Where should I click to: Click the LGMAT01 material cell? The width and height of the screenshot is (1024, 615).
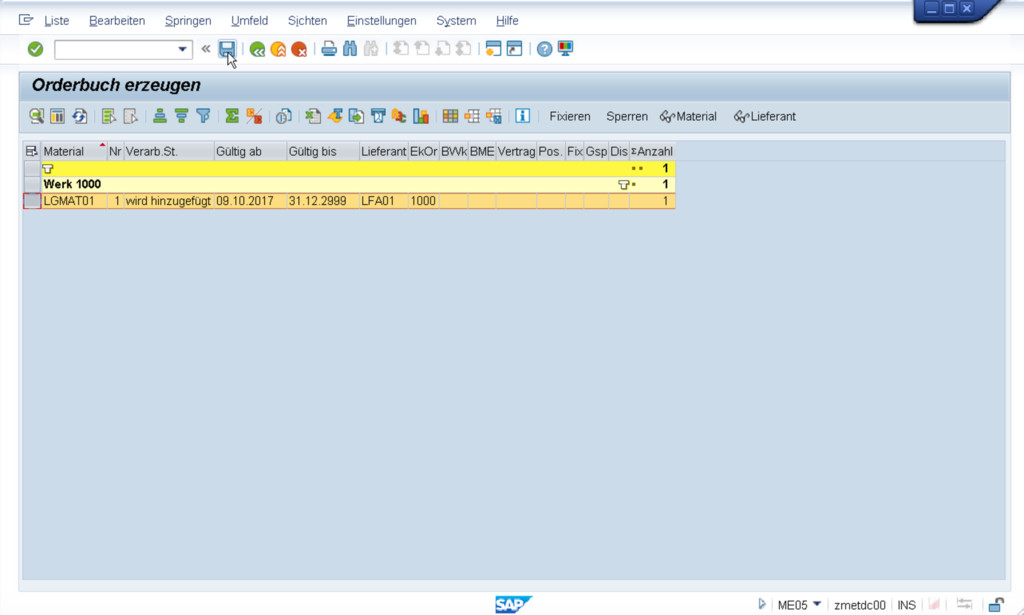click(x=74, y=201)
